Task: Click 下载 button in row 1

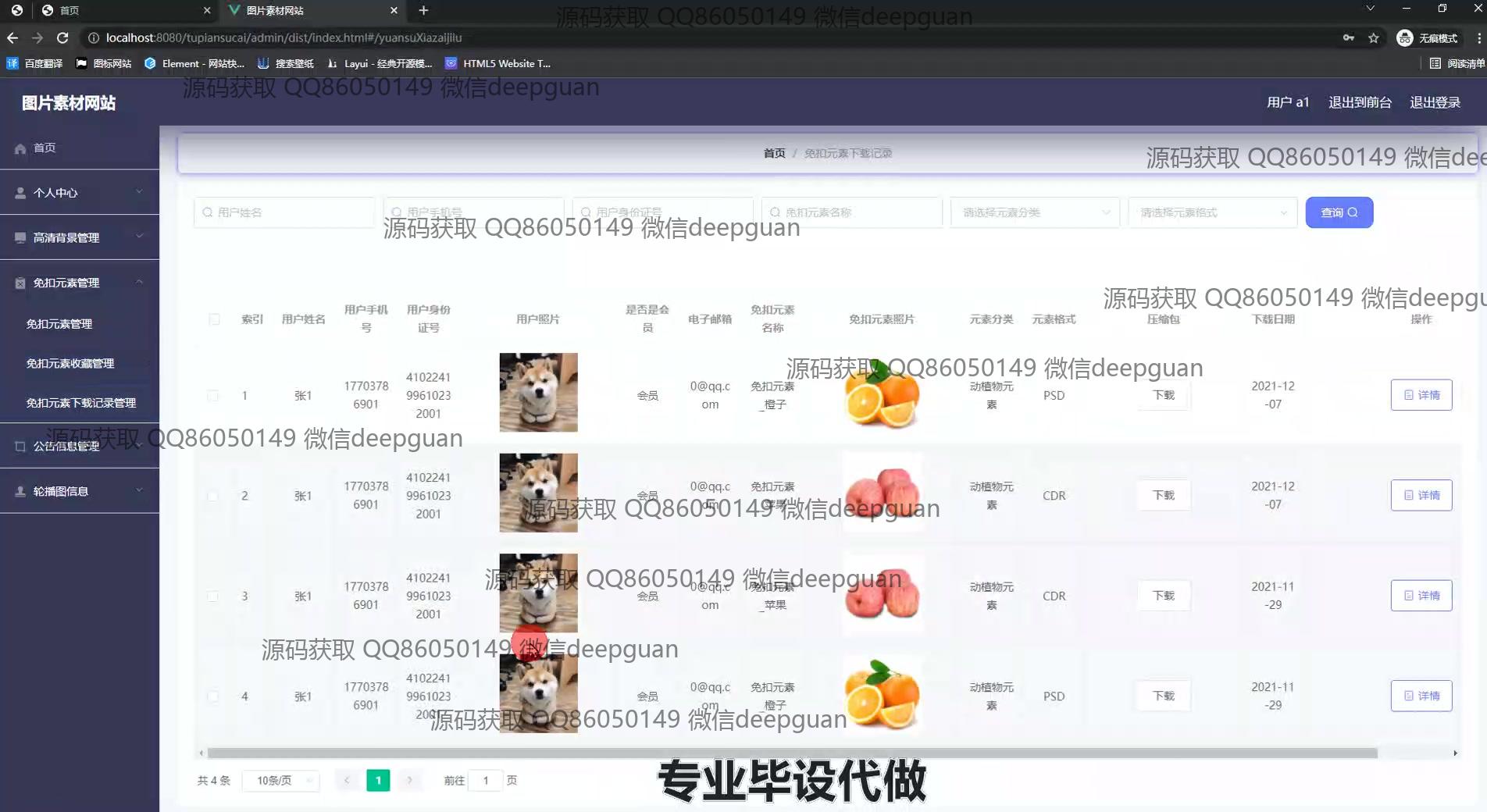Action: click(x=1164, y=395)
